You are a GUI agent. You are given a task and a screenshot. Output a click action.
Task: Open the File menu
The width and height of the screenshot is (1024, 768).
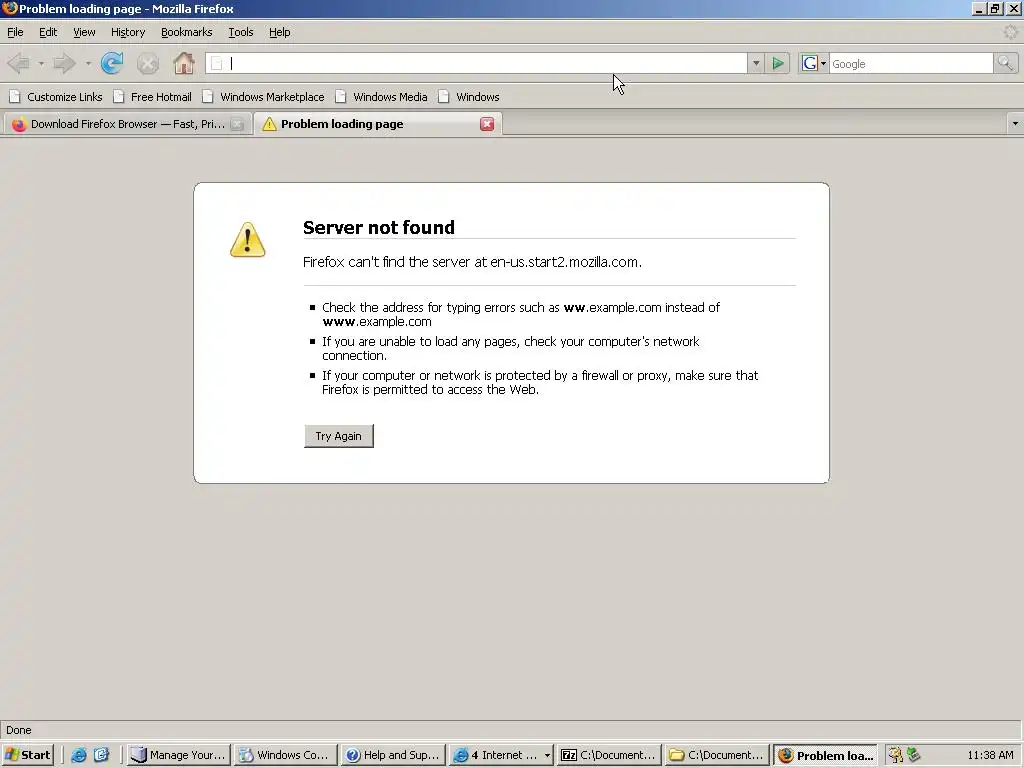pyautogui.click(x=15, y=32)
